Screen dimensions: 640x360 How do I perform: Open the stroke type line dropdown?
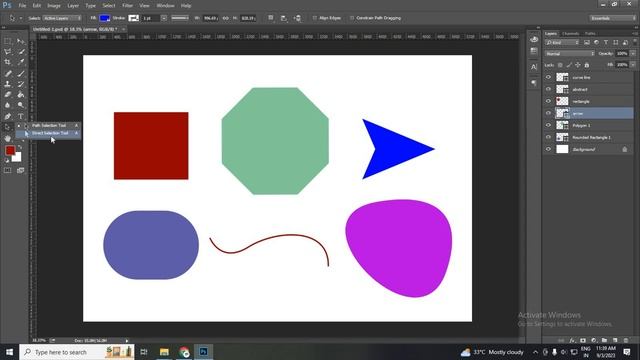(x=180, y=18)
